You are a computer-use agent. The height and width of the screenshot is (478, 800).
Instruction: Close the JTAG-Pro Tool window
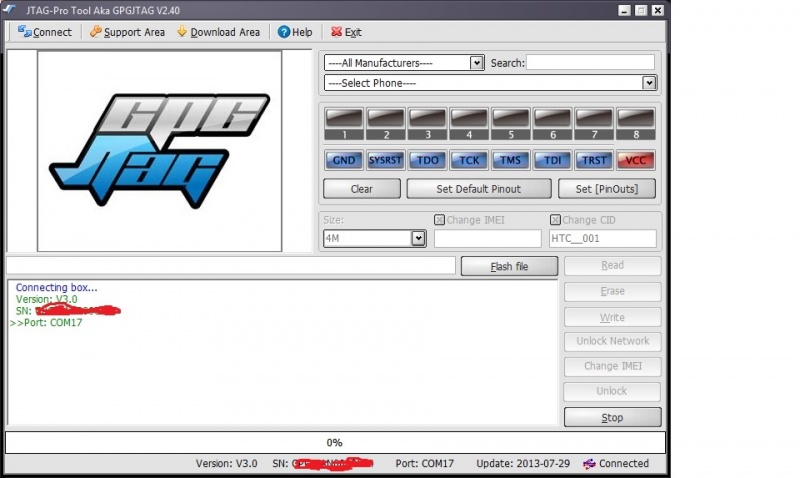click(658, 10)
